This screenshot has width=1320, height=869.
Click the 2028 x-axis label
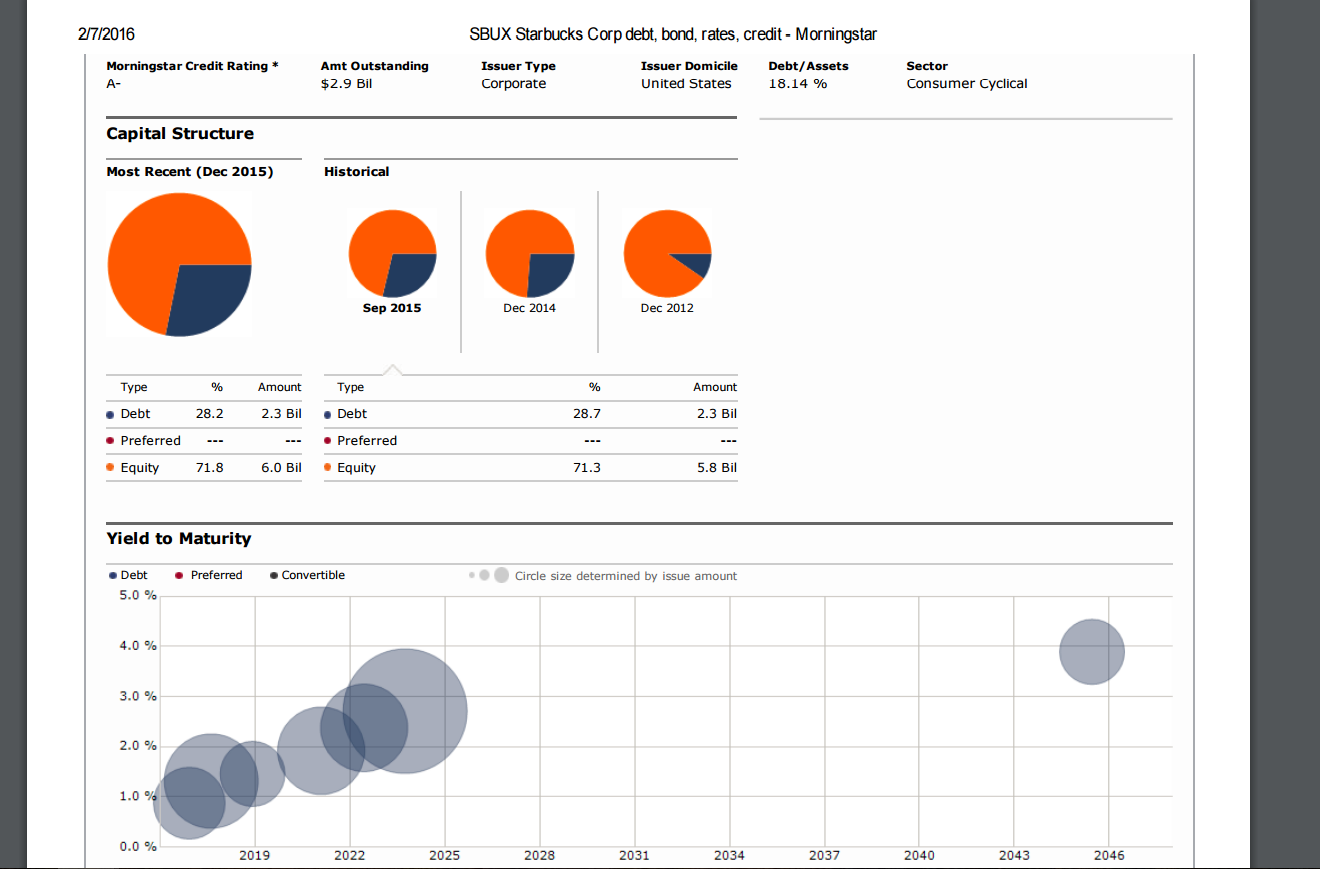click(x=539, y=855)
